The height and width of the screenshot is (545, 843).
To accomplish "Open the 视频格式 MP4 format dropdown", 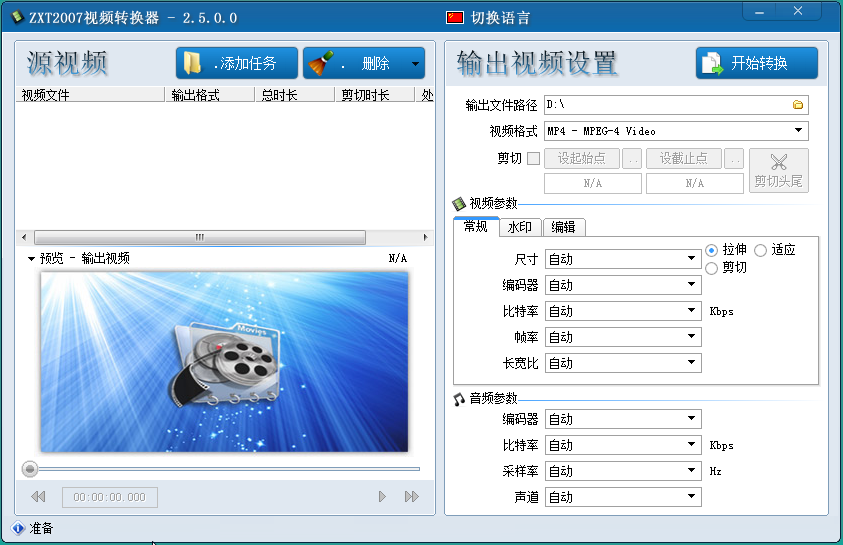I will pyautogui.click(x=676, y=131).
